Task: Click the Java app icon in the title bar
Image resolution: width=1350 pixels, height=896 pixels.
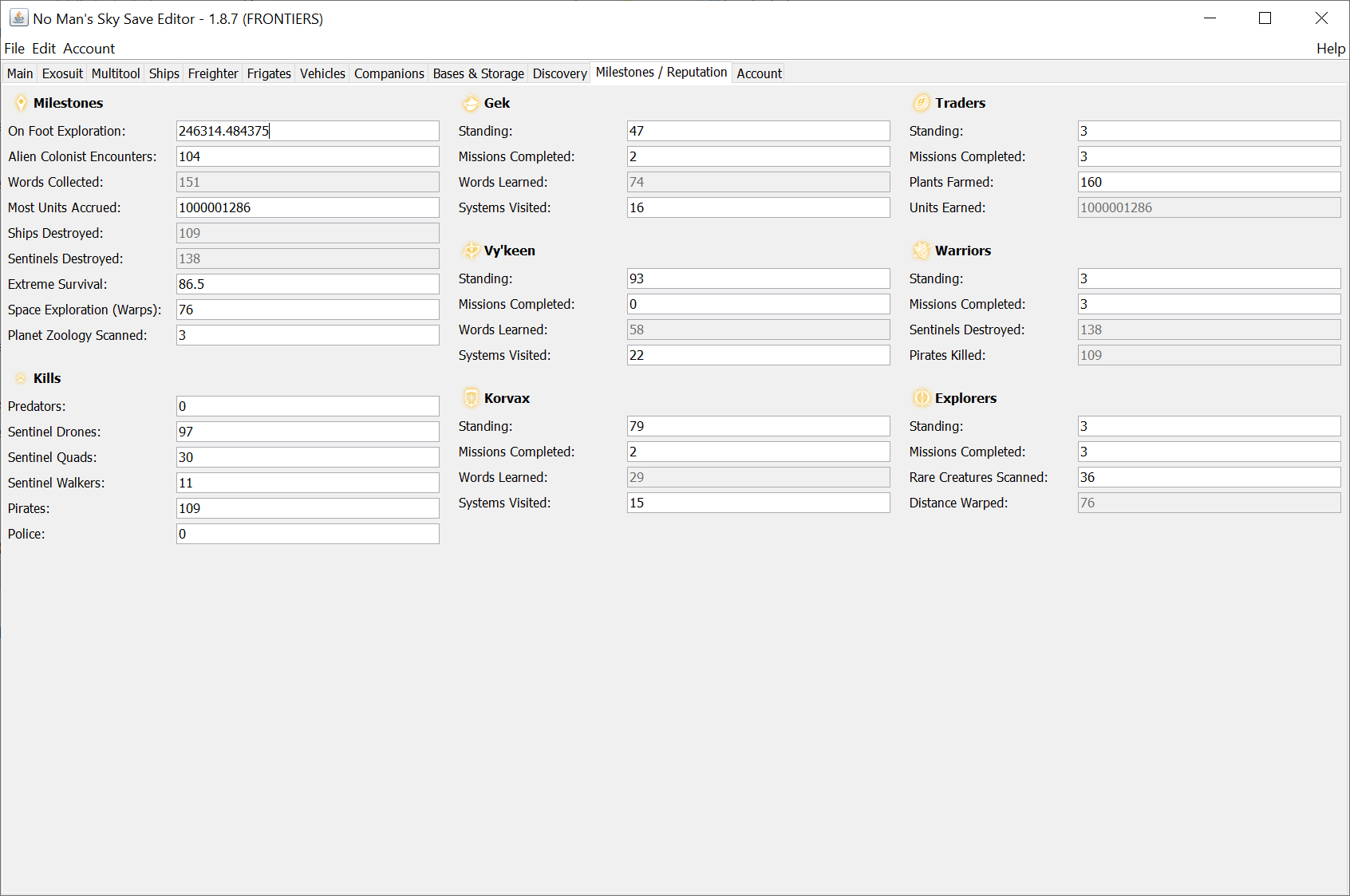Action: [18, 18]
